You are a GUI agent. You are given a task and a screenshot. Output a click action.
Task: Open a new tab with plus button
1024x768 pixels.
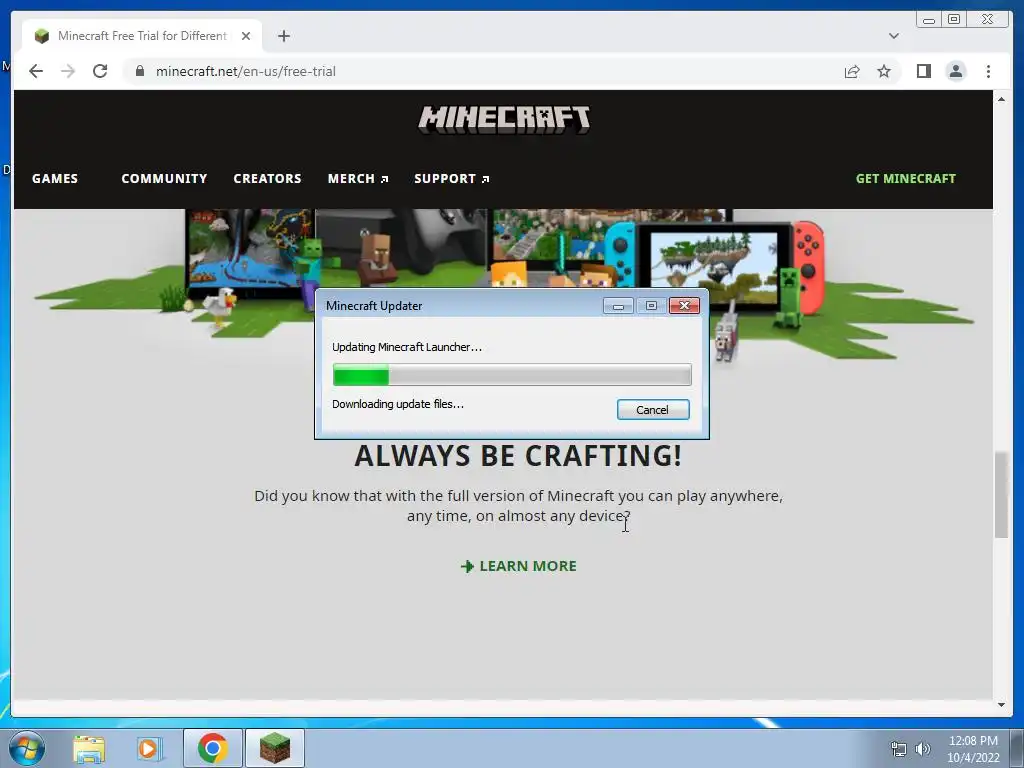(x=283, y=36)
